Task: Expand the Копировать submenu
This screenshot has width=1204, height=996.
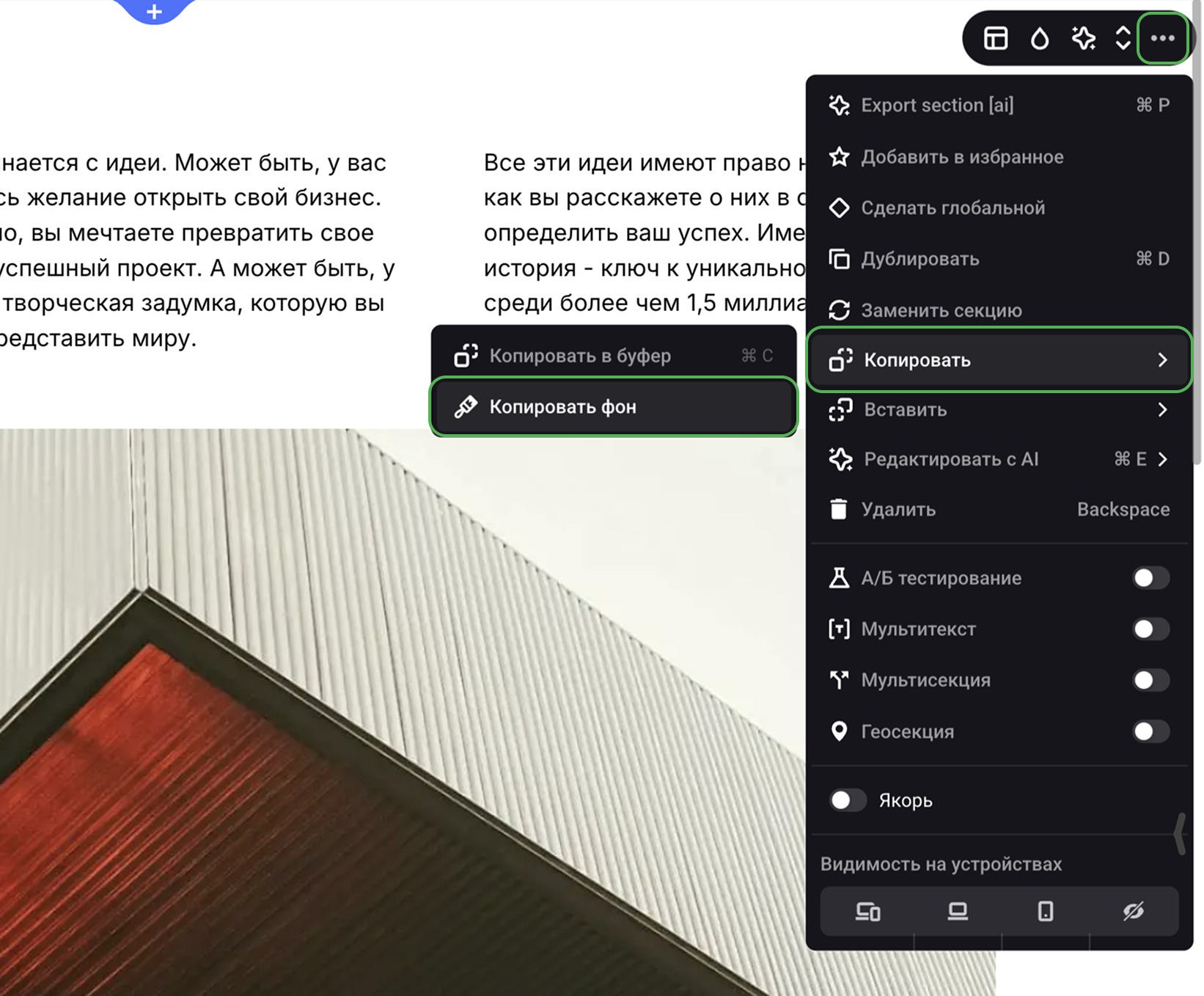Action: click(x=999, y=360)
